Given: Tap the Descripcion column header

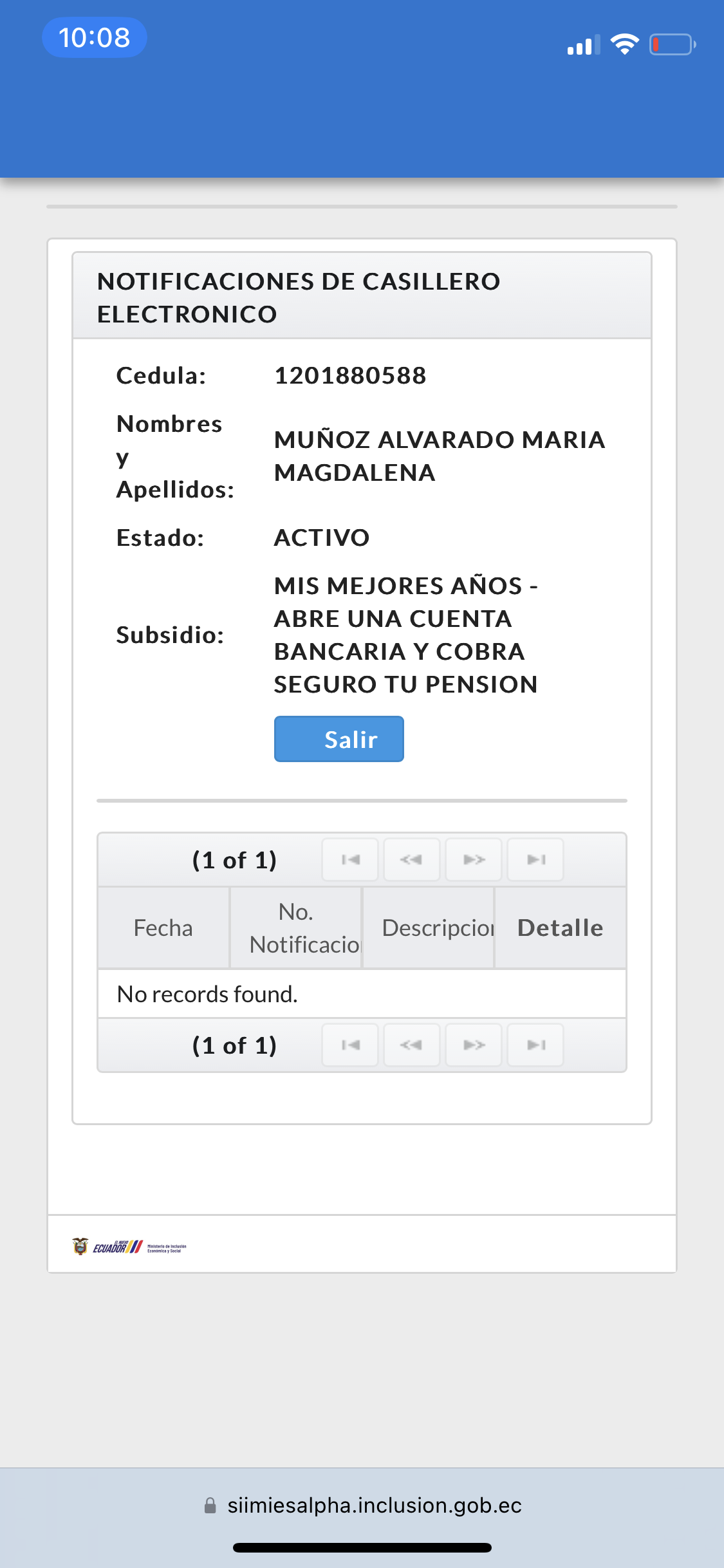Looking at the screenshot, I should click(x=429, y=928).
